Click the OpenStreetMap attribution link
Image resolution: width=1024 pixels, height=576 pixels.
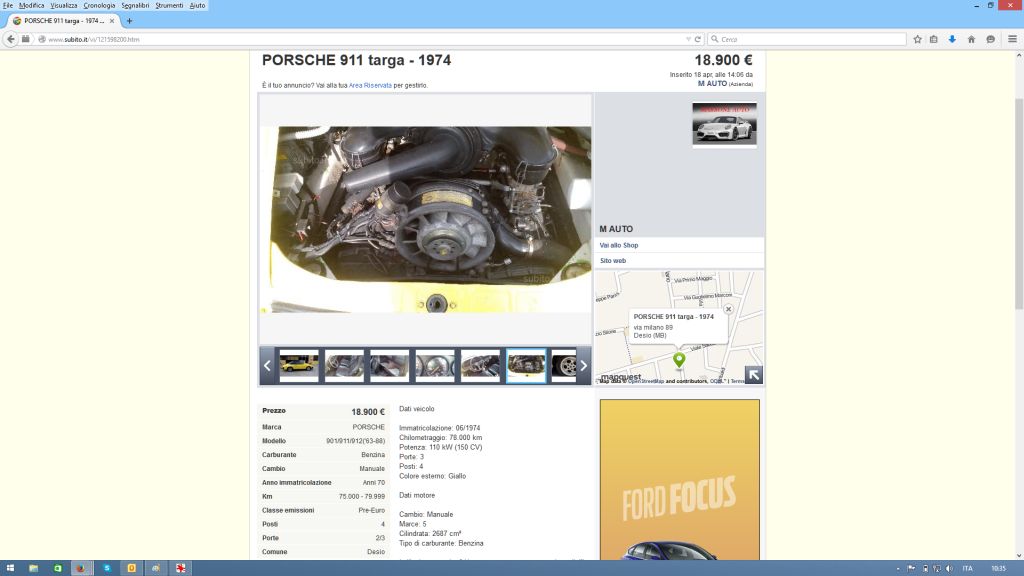tap(645, 381)
